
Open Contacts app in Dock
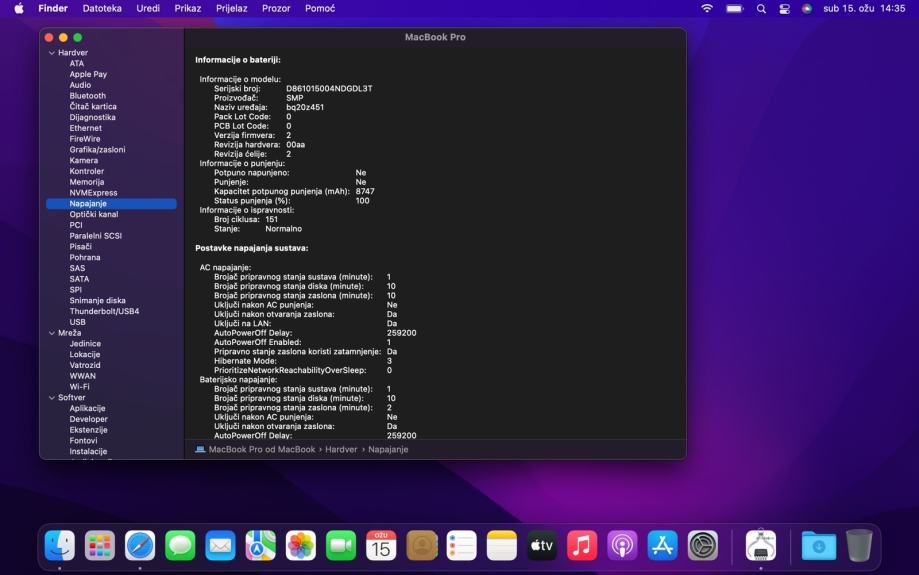421,545
